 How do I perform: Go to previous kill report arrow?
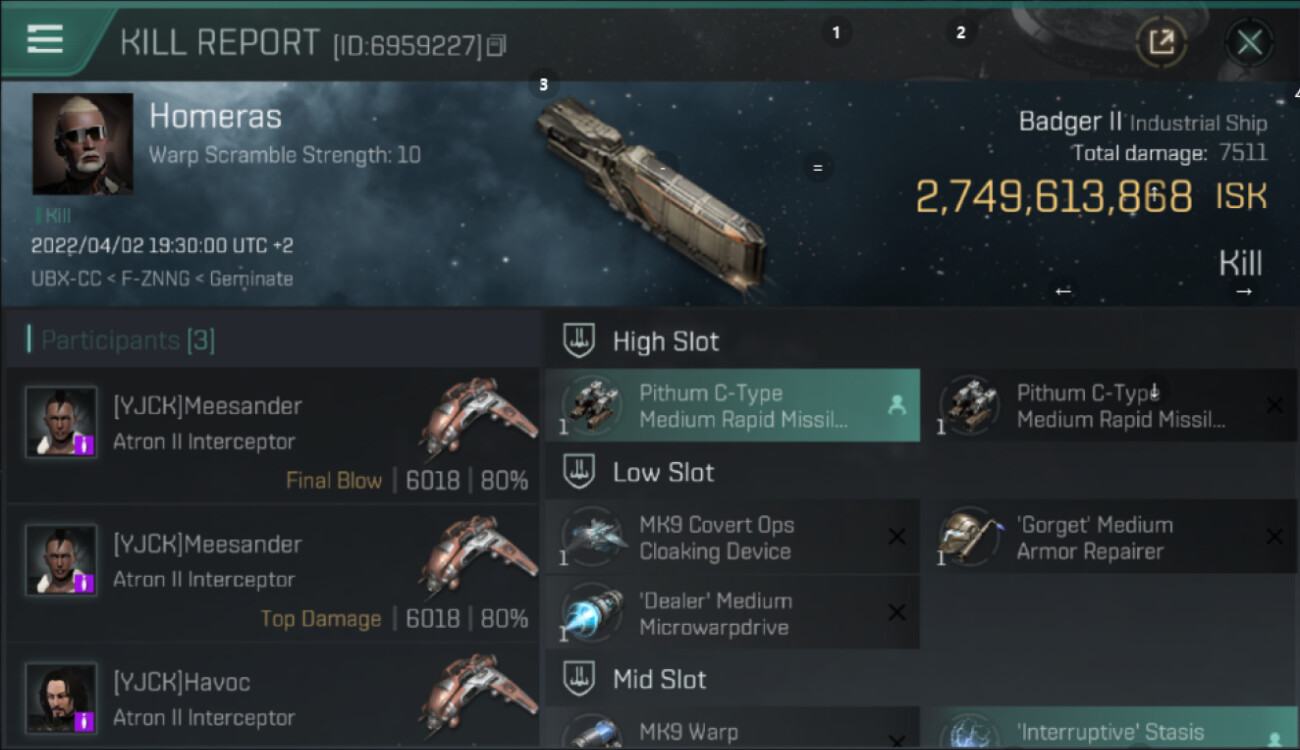pyautogui.click(x=1063, y=291)
